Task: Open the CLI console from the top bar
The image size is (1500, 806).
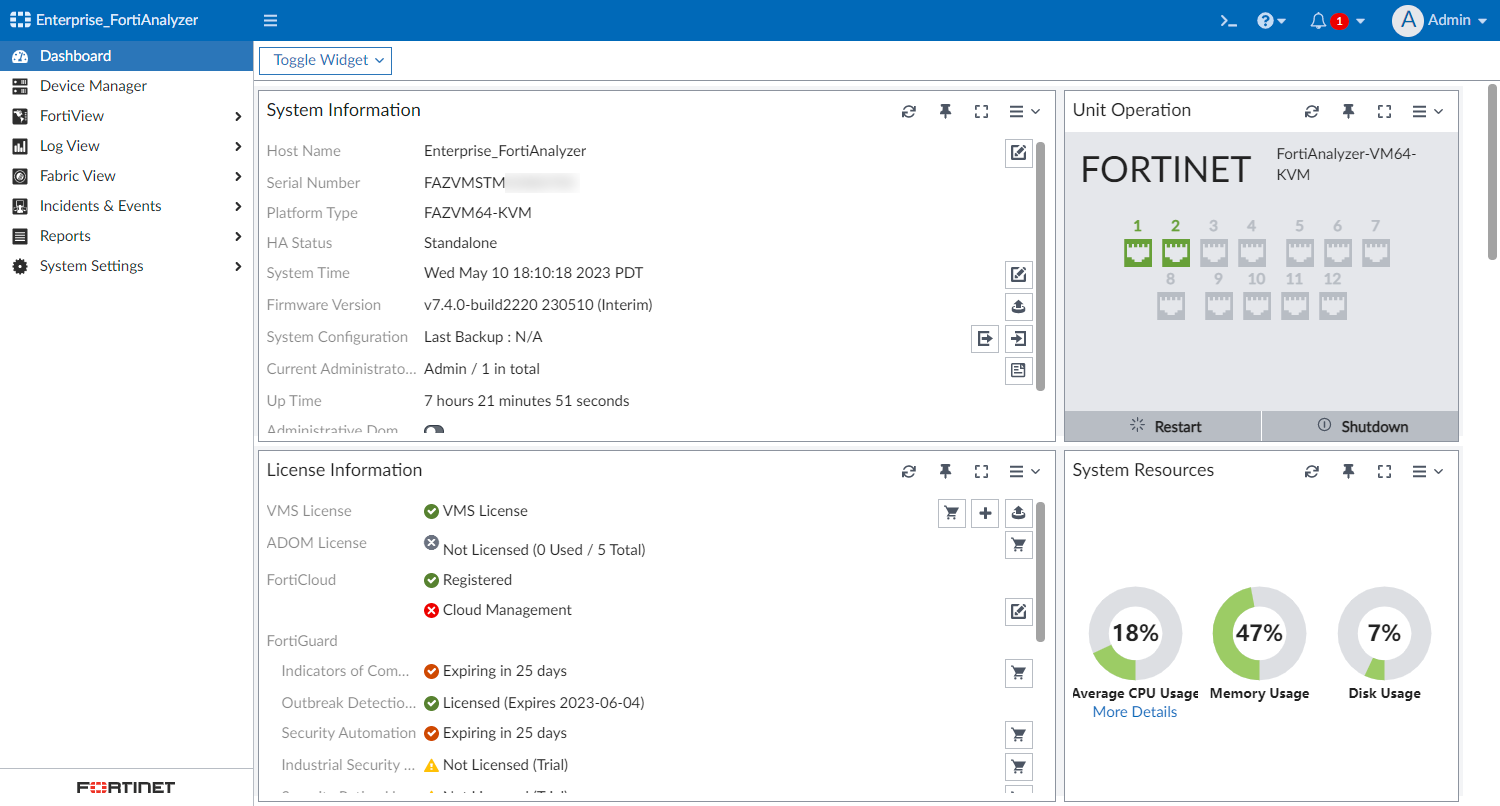Action: pos(1228,20)
